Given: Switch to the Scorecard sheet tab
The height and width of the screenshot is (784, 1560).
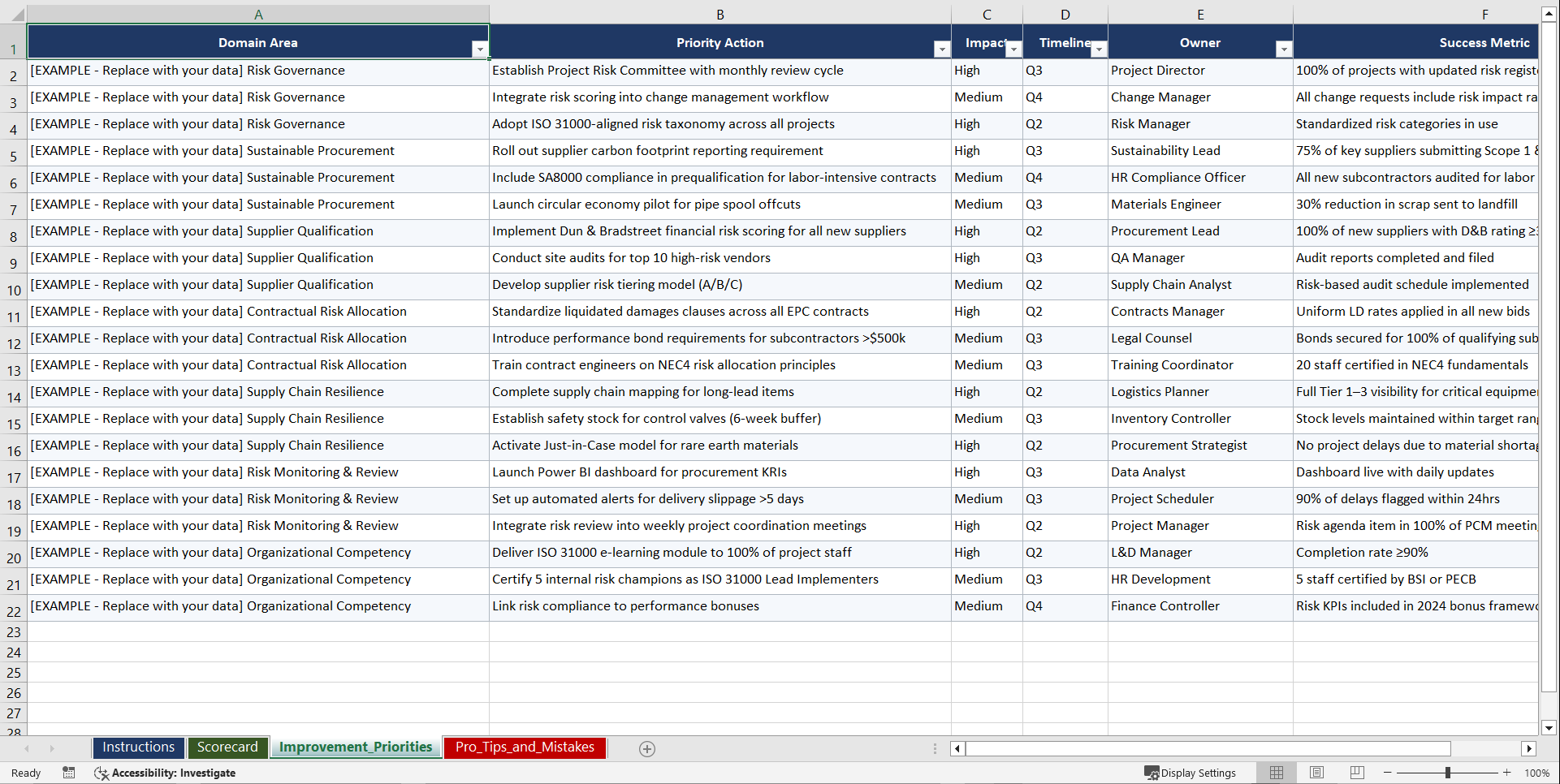Looking at the screenshot, I should 227,747.
